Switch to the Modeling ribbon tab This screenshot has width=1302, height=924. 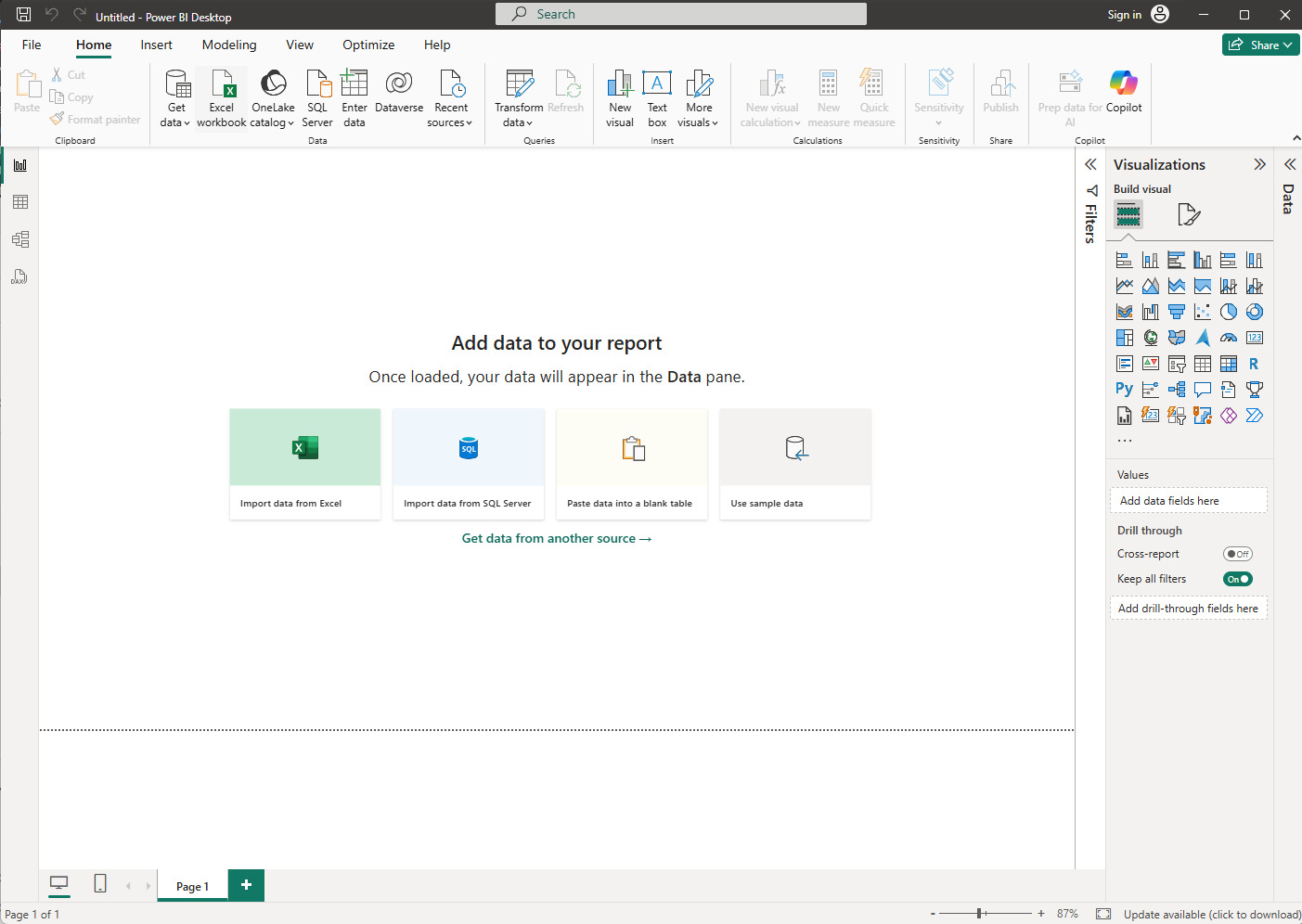click(229, 45)
